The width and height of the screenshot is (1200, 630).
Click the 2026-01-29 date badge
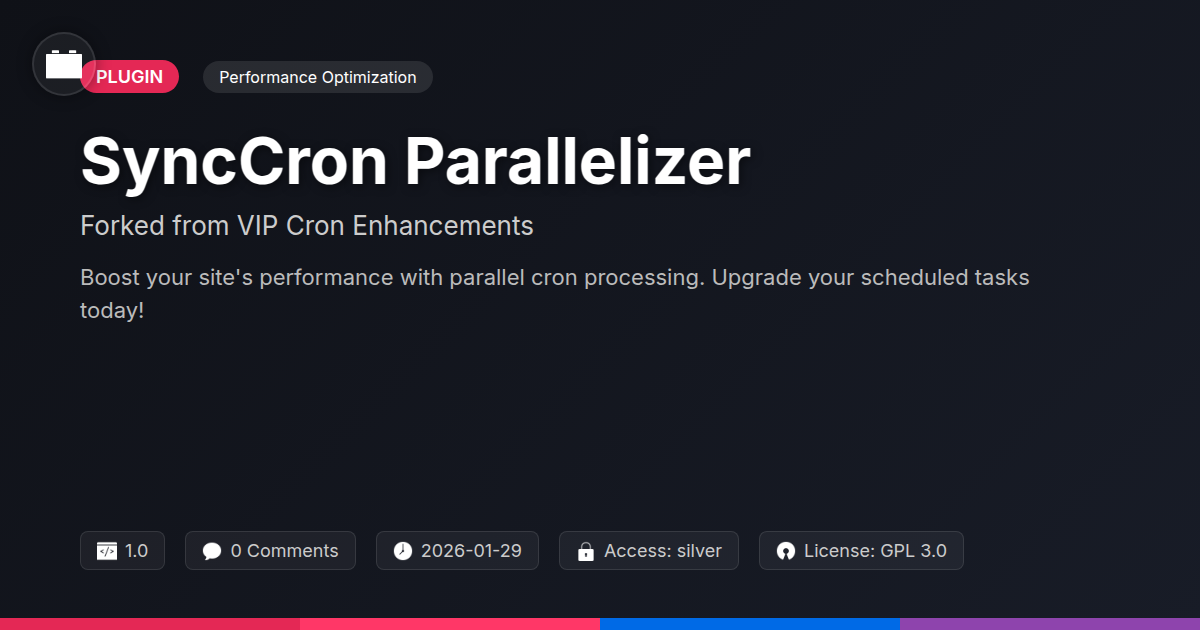tap(457, 551)
